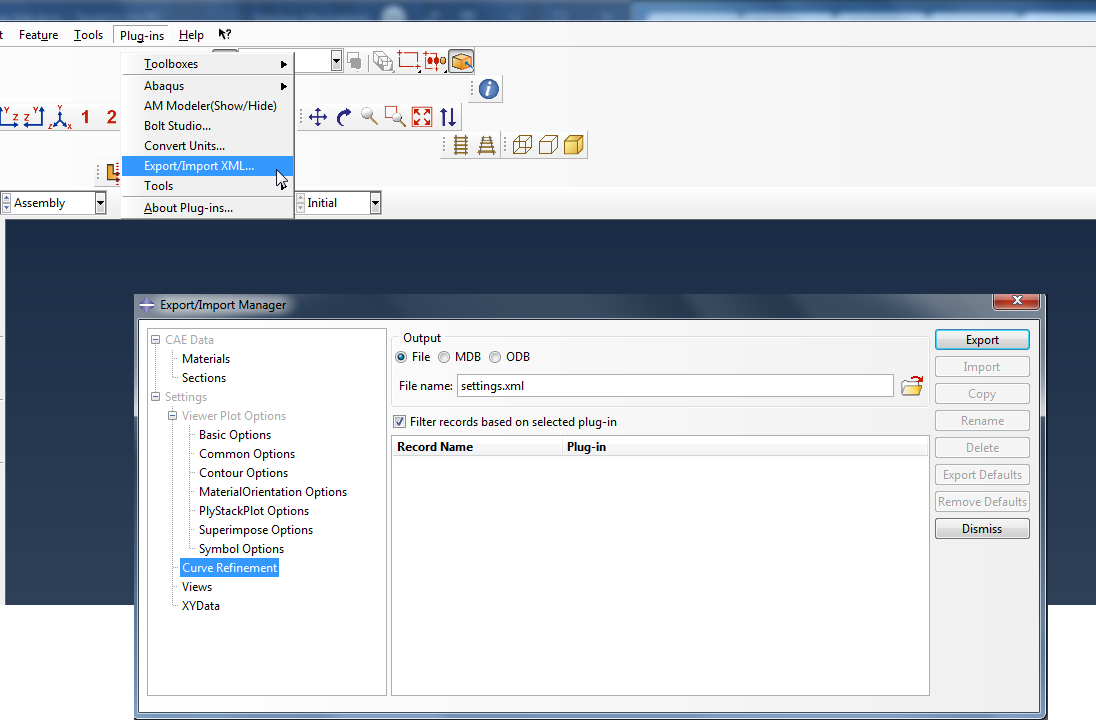Open the Assembly module dropdown

(x=99, y=202)
